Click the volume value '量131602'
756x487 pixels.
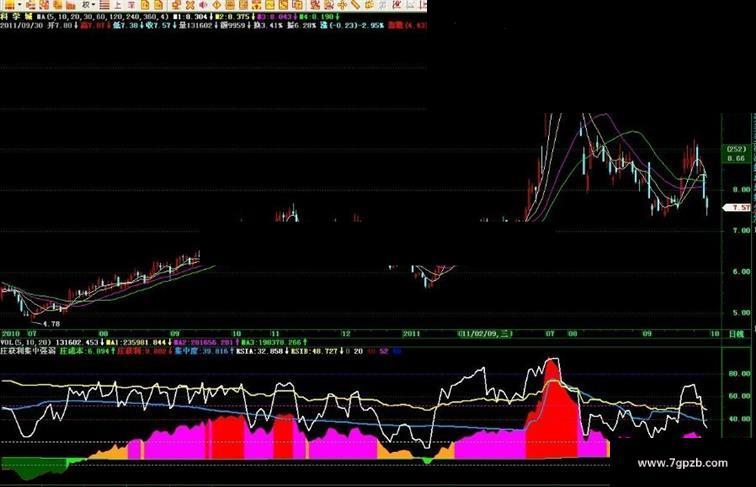click(x=195, y=25)
